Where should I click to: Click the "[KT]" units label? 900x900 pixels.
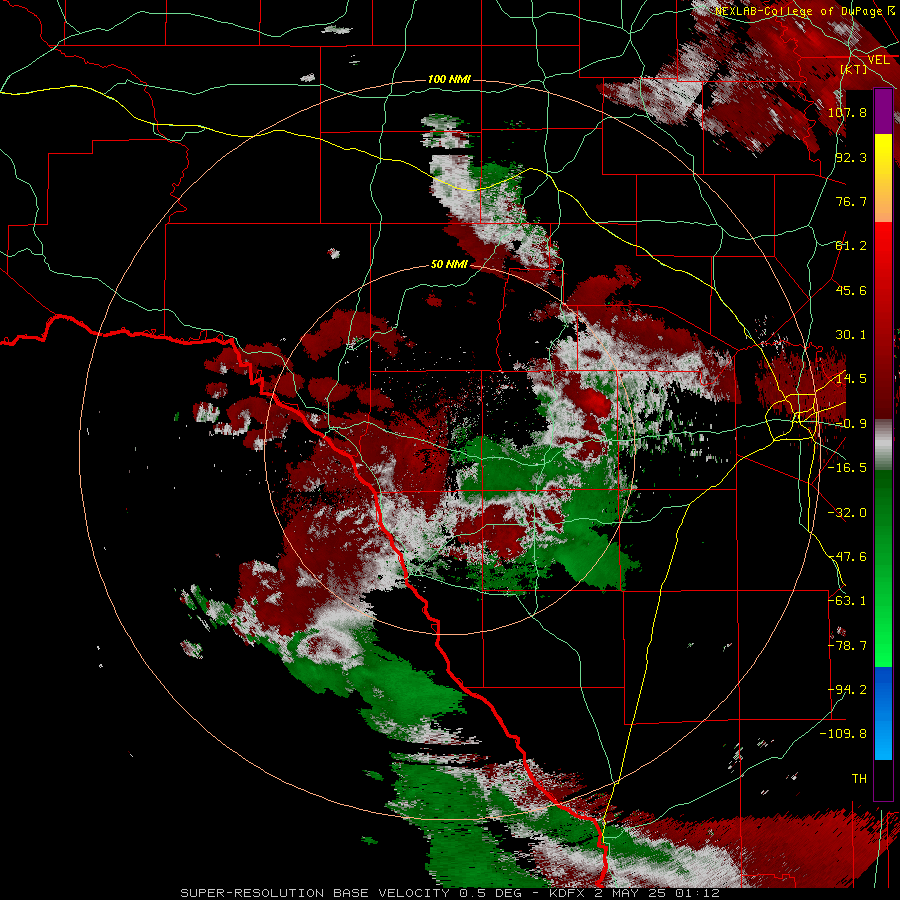(x=854, y=69)
